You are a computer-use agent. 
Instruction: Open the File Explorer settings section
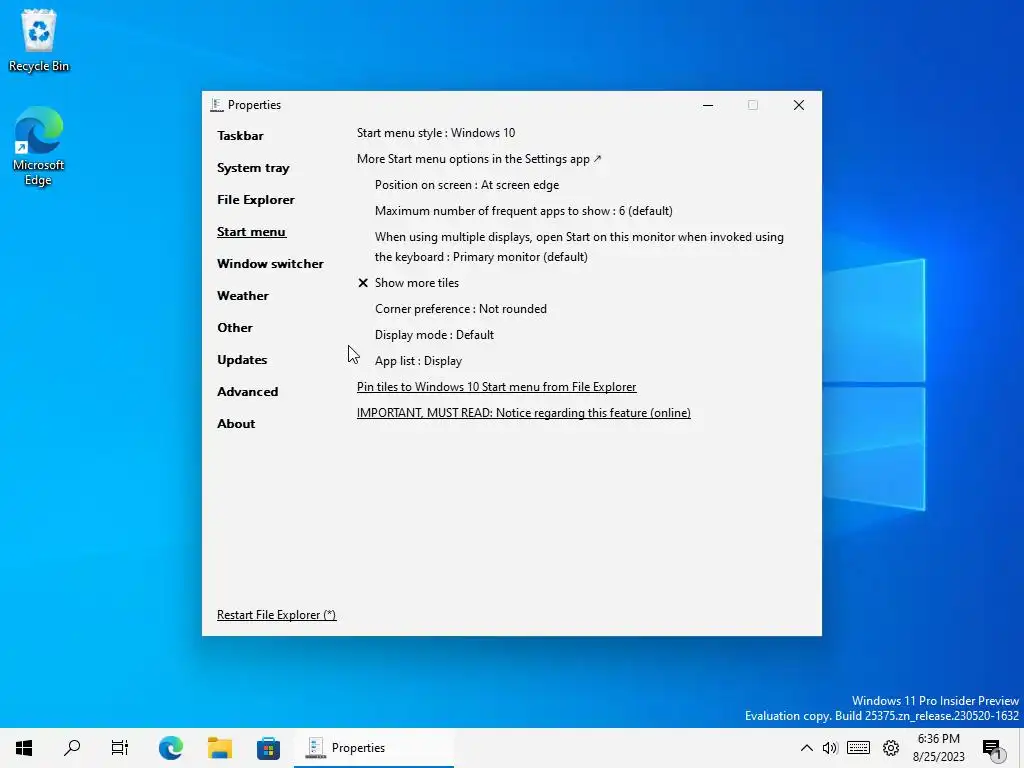point(255,200)
